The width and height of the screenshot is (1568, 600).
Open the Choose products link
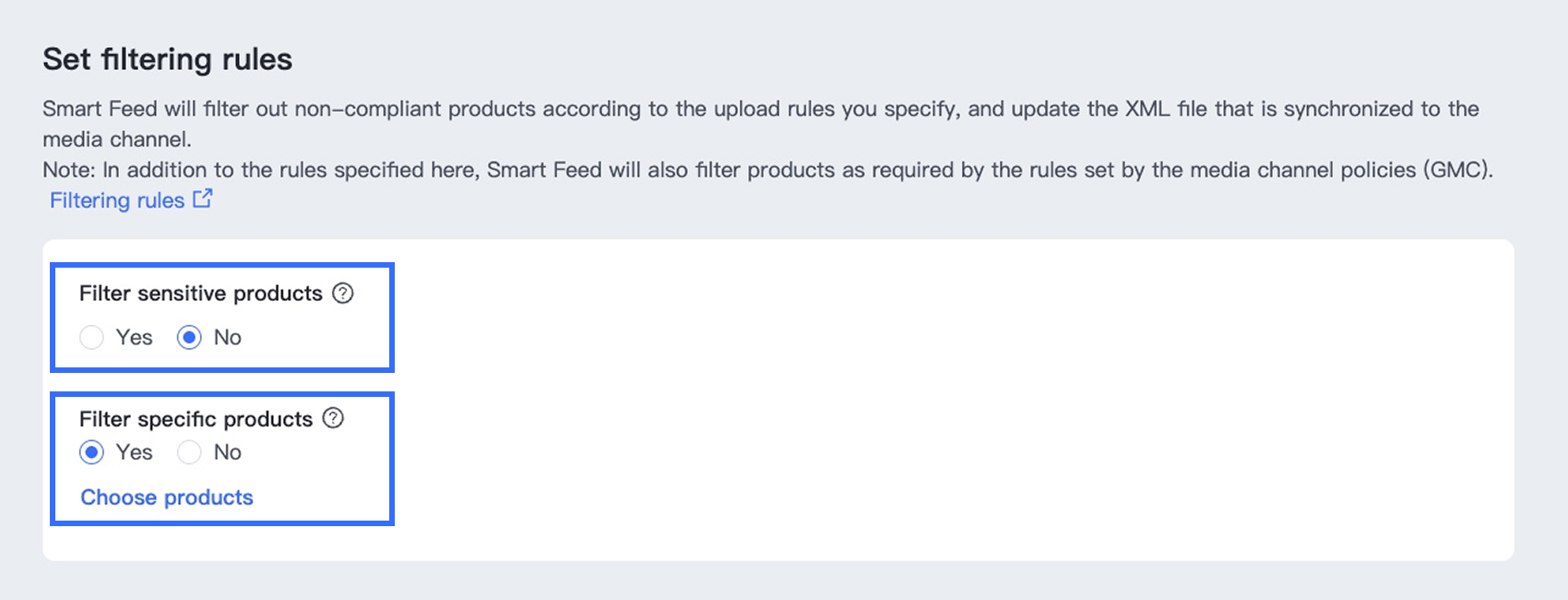click(167, 498)
